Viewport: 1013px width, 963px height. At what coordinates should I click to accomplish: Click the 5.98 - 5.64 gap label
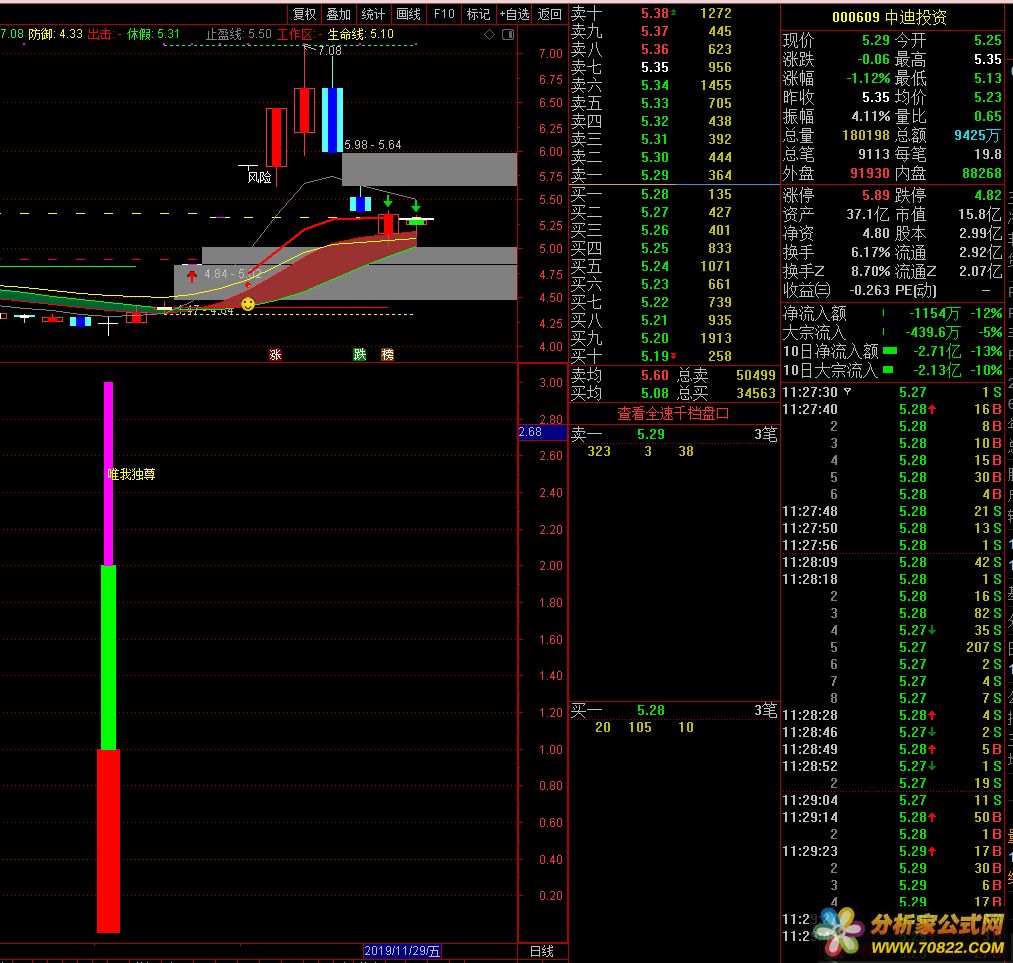point(373,145)
